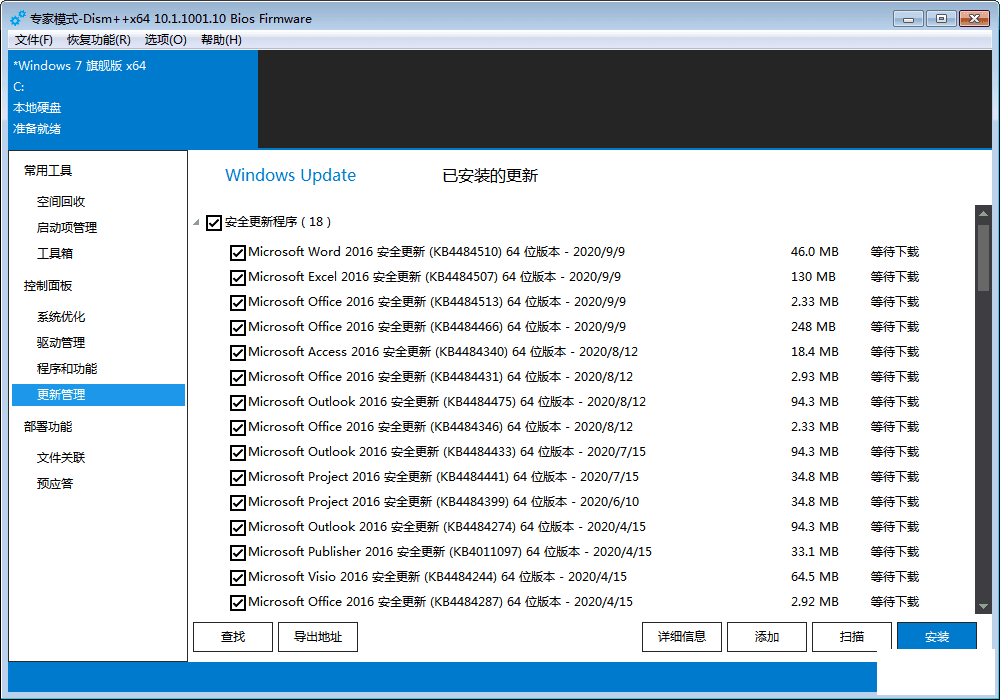
Task: Minimize the Dism++ window
Action: click(908, 18)
